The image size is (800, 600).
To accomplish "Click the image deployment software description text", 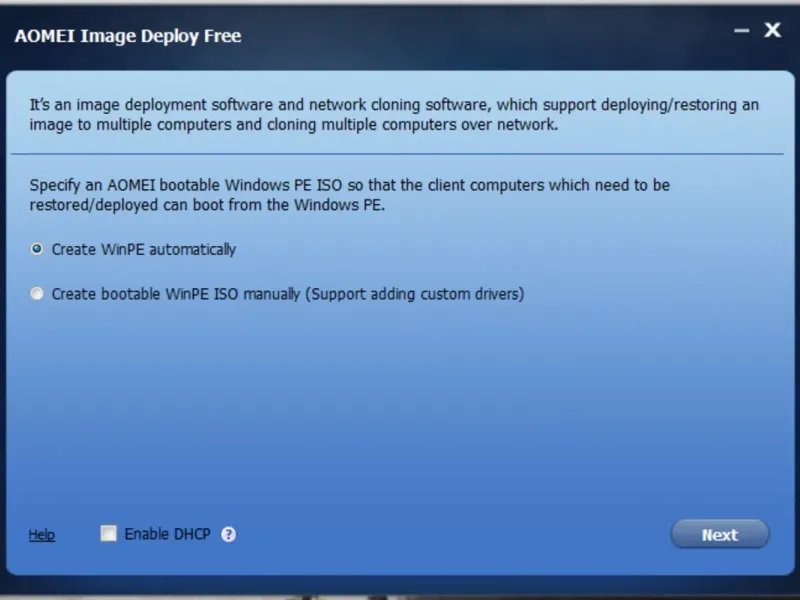I will click(x=394, y=114).
